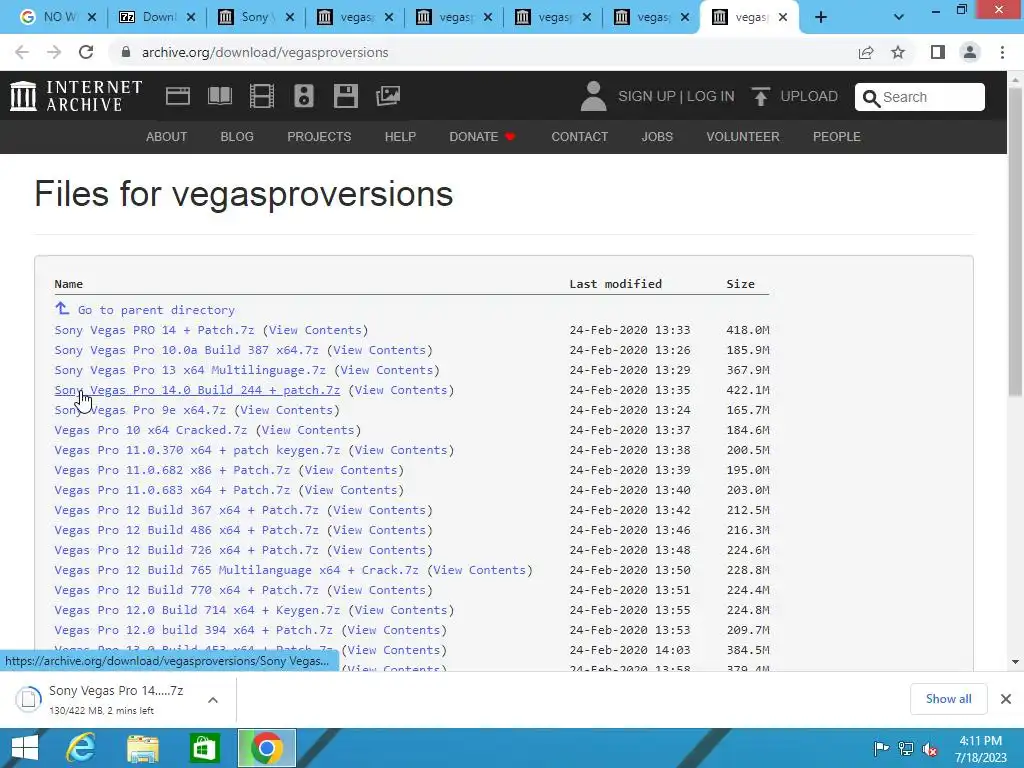Download Sony Vegas Pro 13 x64 Multilinguage.7z
1024x768 pixels.
190,370
